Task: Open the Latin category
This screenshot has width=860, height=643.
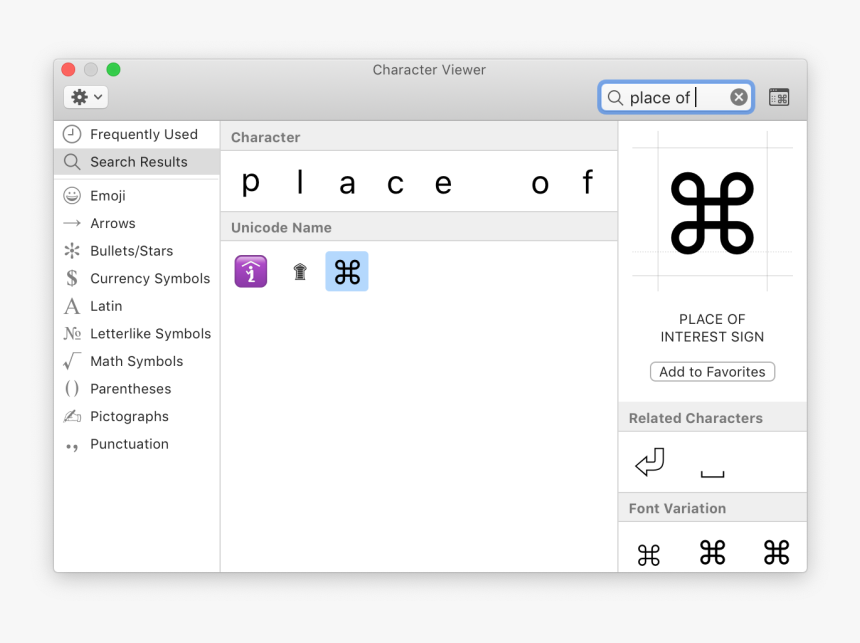Action: click(x=106, y=306)
